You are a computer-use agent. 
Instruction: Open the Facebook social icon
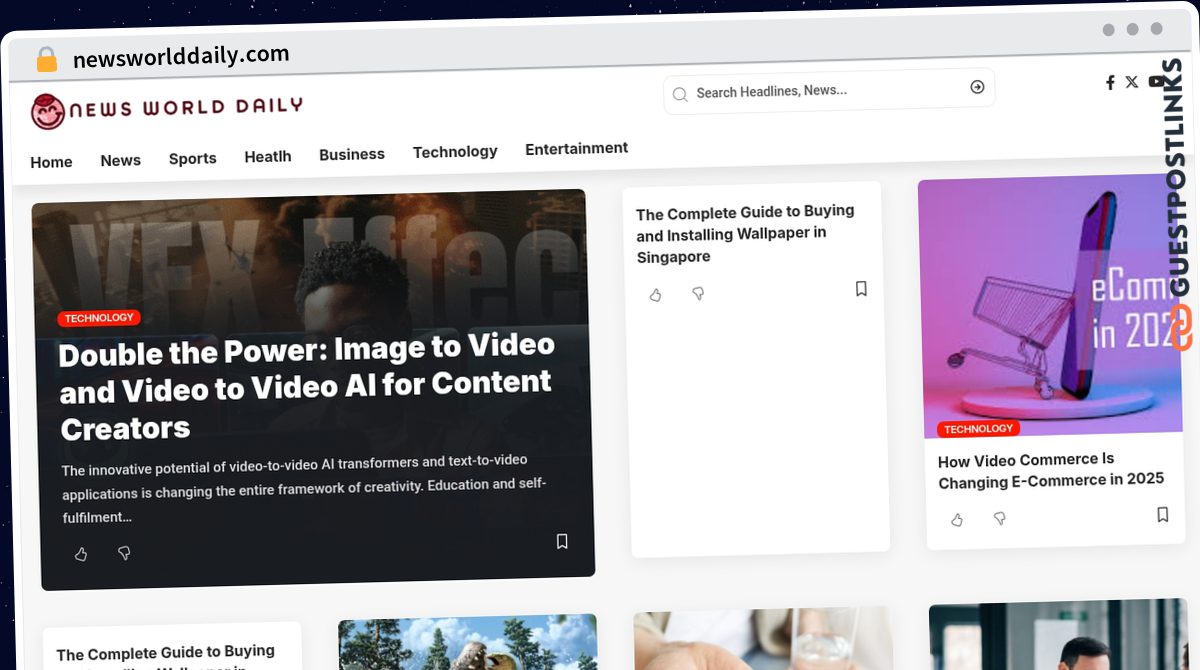pos(1110,83)
